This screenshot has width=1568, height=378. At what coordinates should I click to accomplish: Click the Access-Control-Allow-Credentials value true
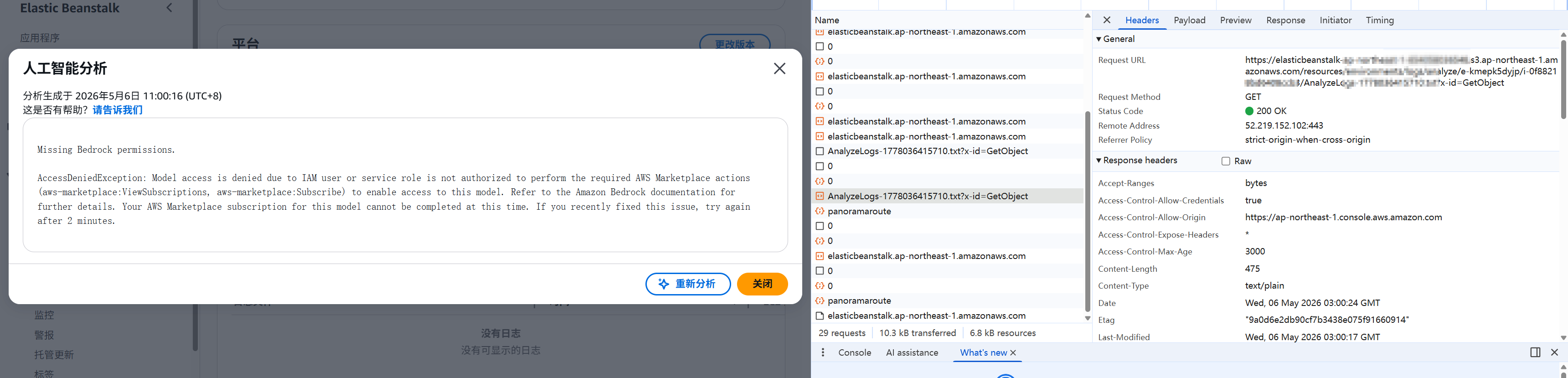click(x=1253, y=200)
